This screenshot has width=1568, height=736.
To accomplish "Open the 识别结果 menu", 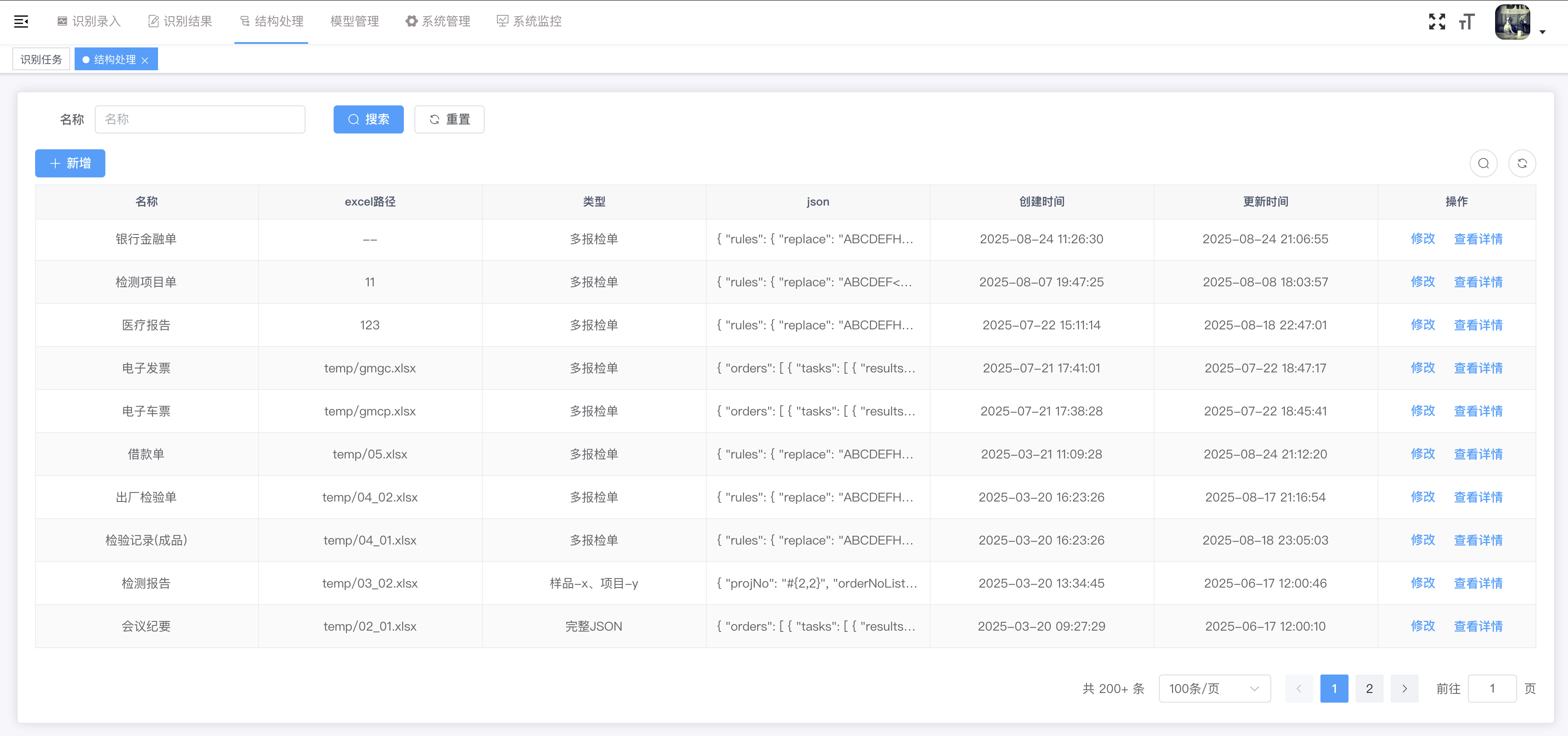I will click(180, 22).
